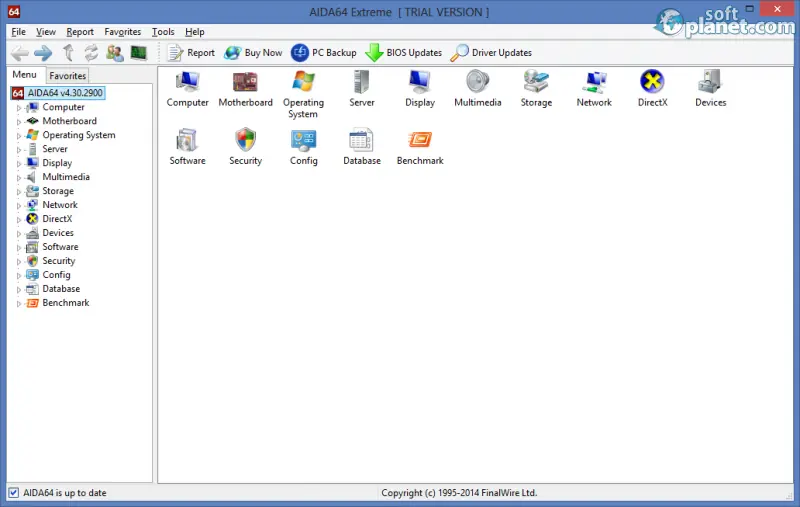The height and width of the screenshot is (507, 800).
Task: Open the View menu
Action: point(45,32)
